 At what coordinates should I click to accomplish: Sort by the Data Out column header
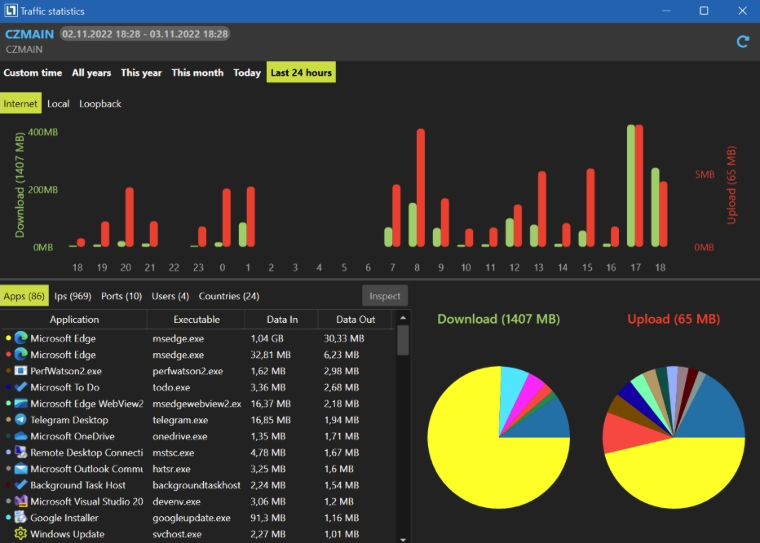(355, 320)
